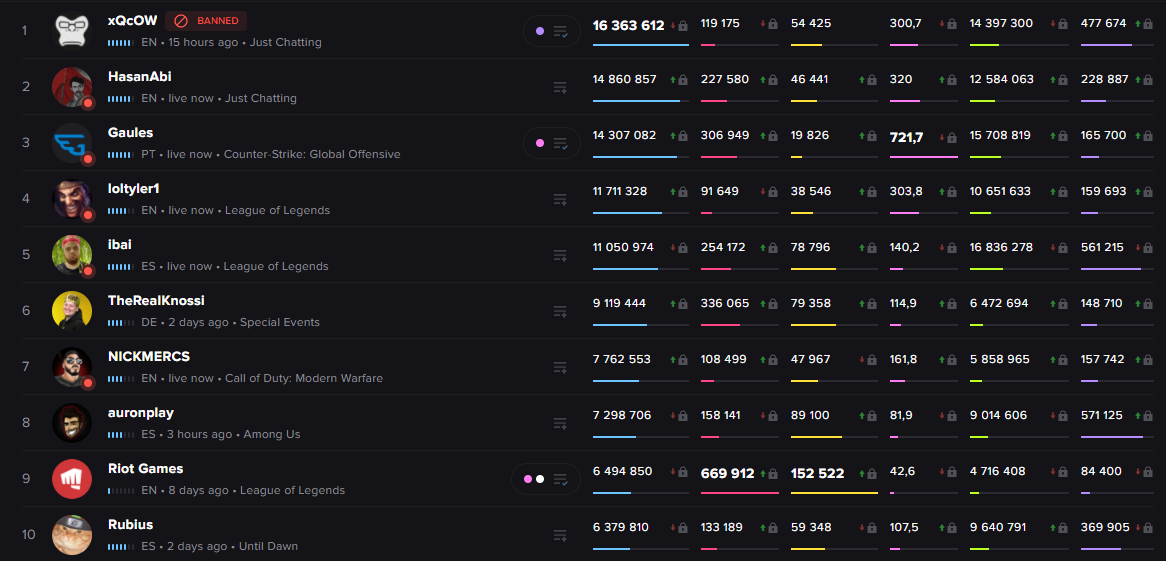
Task: Click the value 84 400 for Riot Games
Action: pyautogui.click(x=1101, y=471)
